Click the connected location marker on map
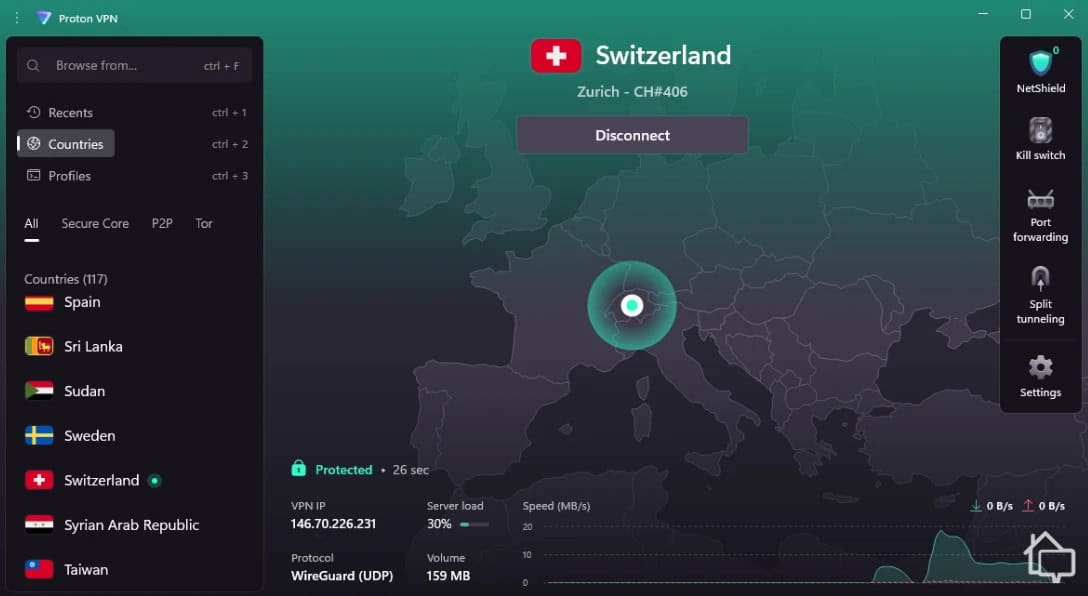This screenshot has height=596, width=1088. 631,305
